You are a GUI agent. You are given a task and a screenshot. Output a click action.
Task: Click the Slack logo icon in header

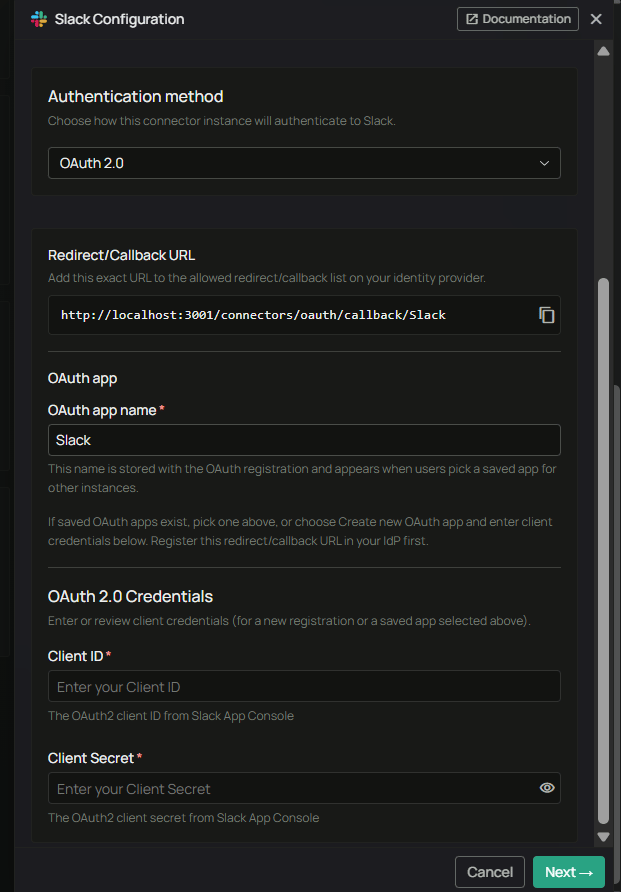[39, 19]
